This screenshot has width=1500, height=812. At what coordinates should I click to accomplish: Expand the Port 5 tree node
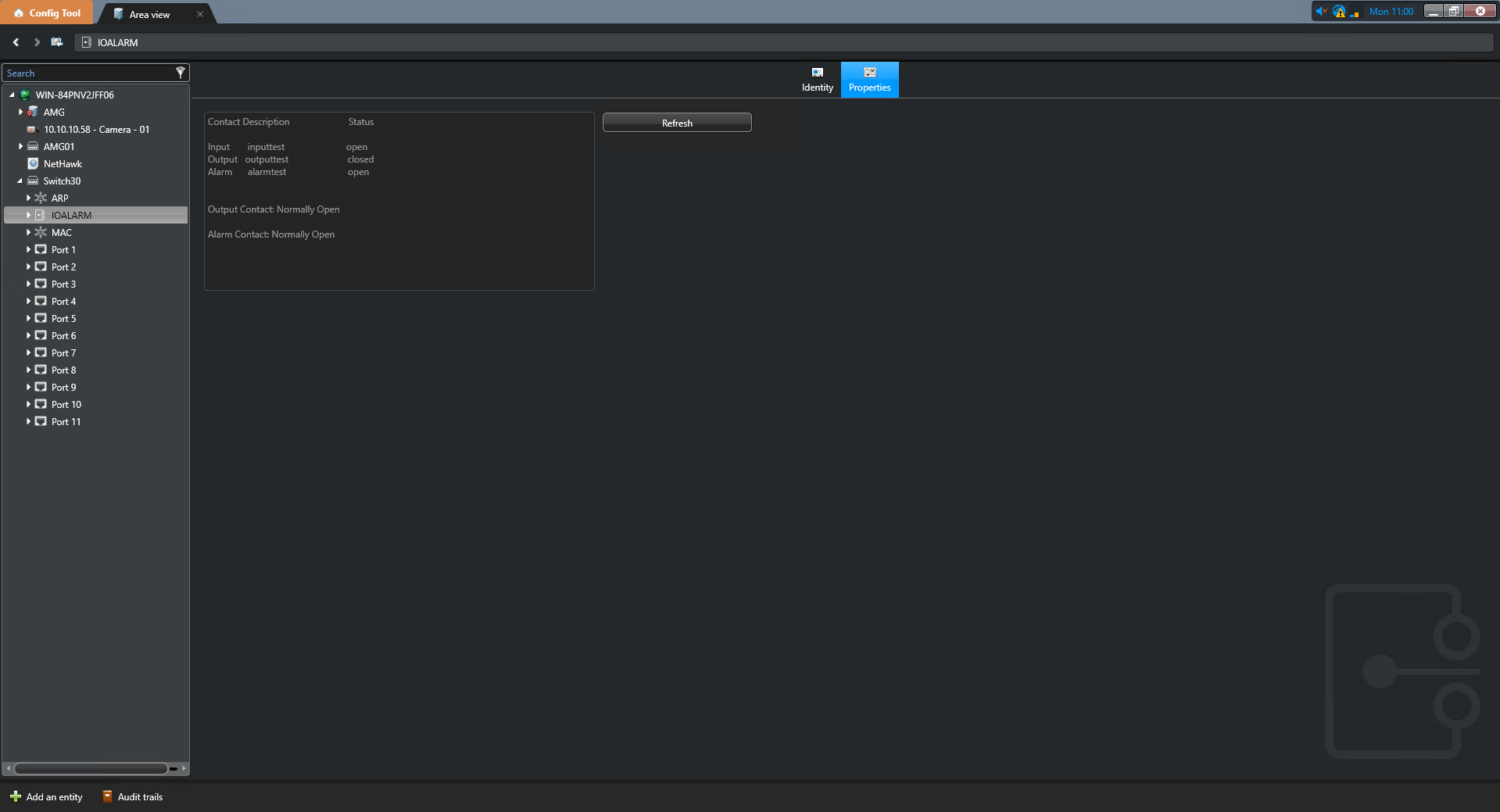click(x=28, y=319)
